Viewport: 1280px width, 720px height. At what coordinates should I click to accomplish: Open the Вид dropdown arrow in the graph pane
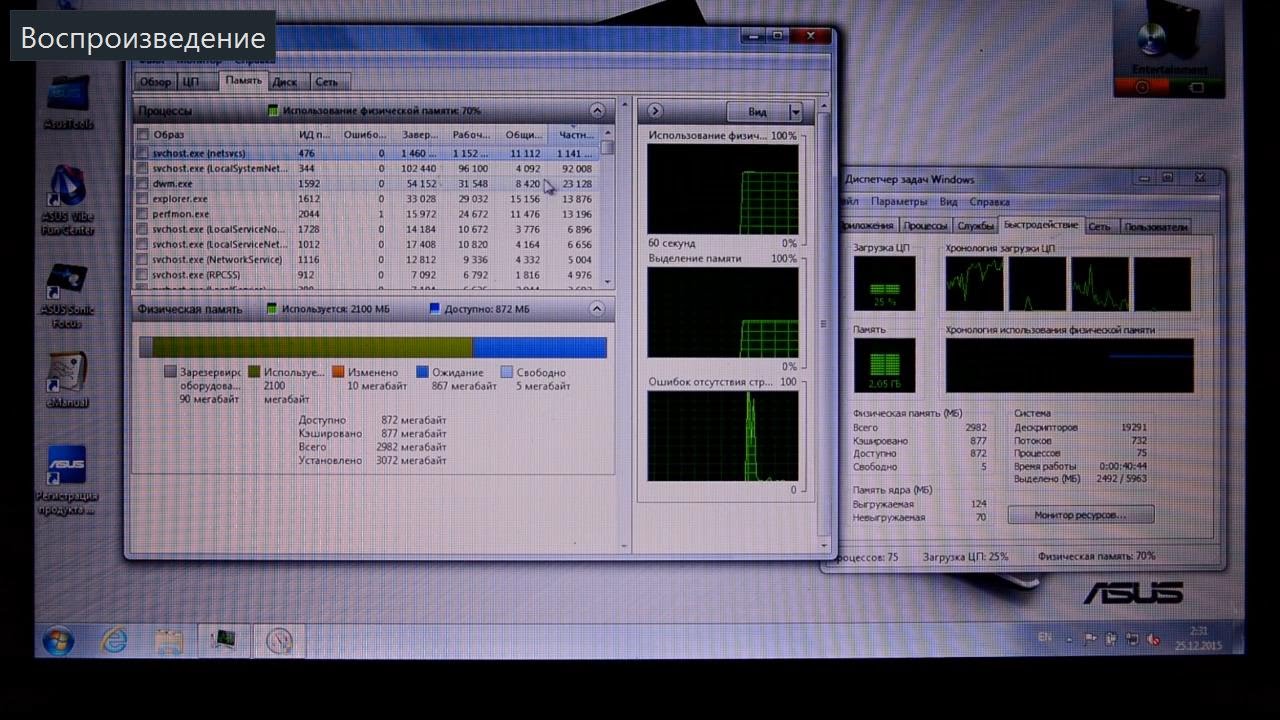(795, 111)
